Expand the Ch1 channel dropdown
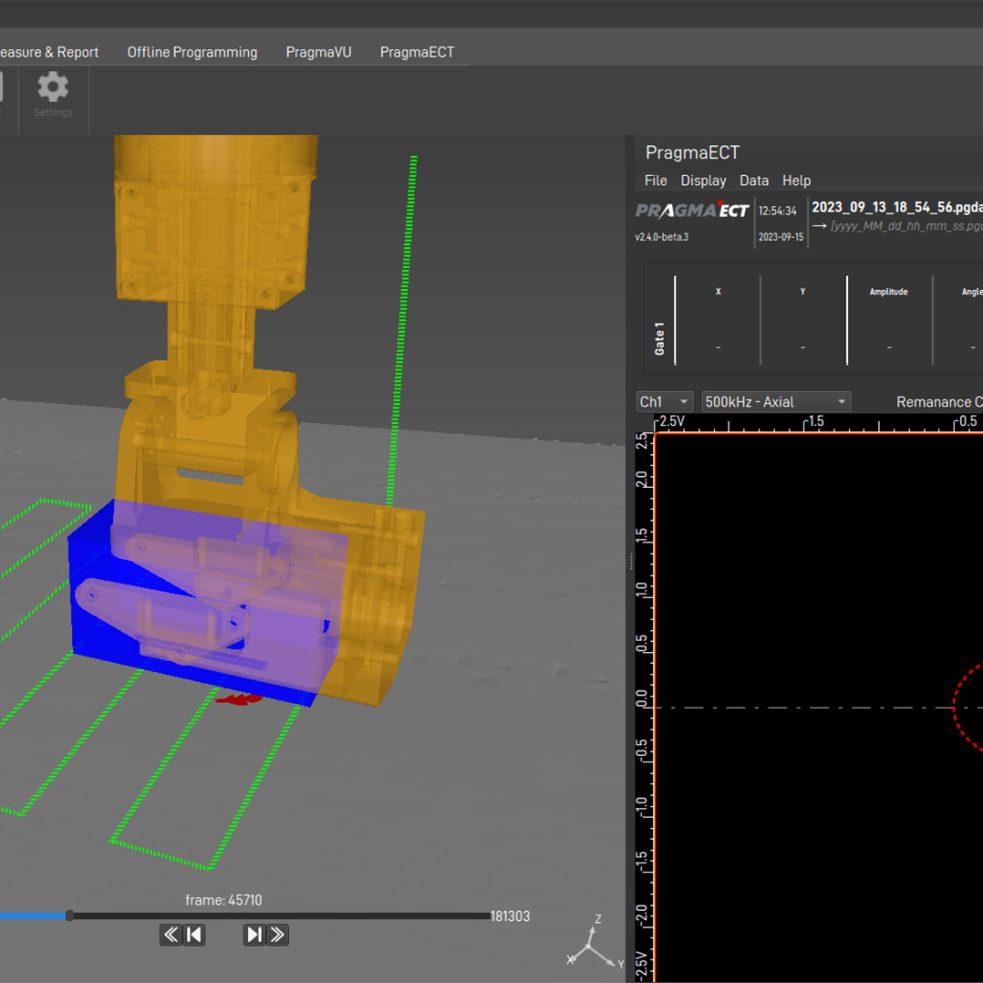Image resolution: width=983 pixels, height=983 pixels. tap(664, 402)
